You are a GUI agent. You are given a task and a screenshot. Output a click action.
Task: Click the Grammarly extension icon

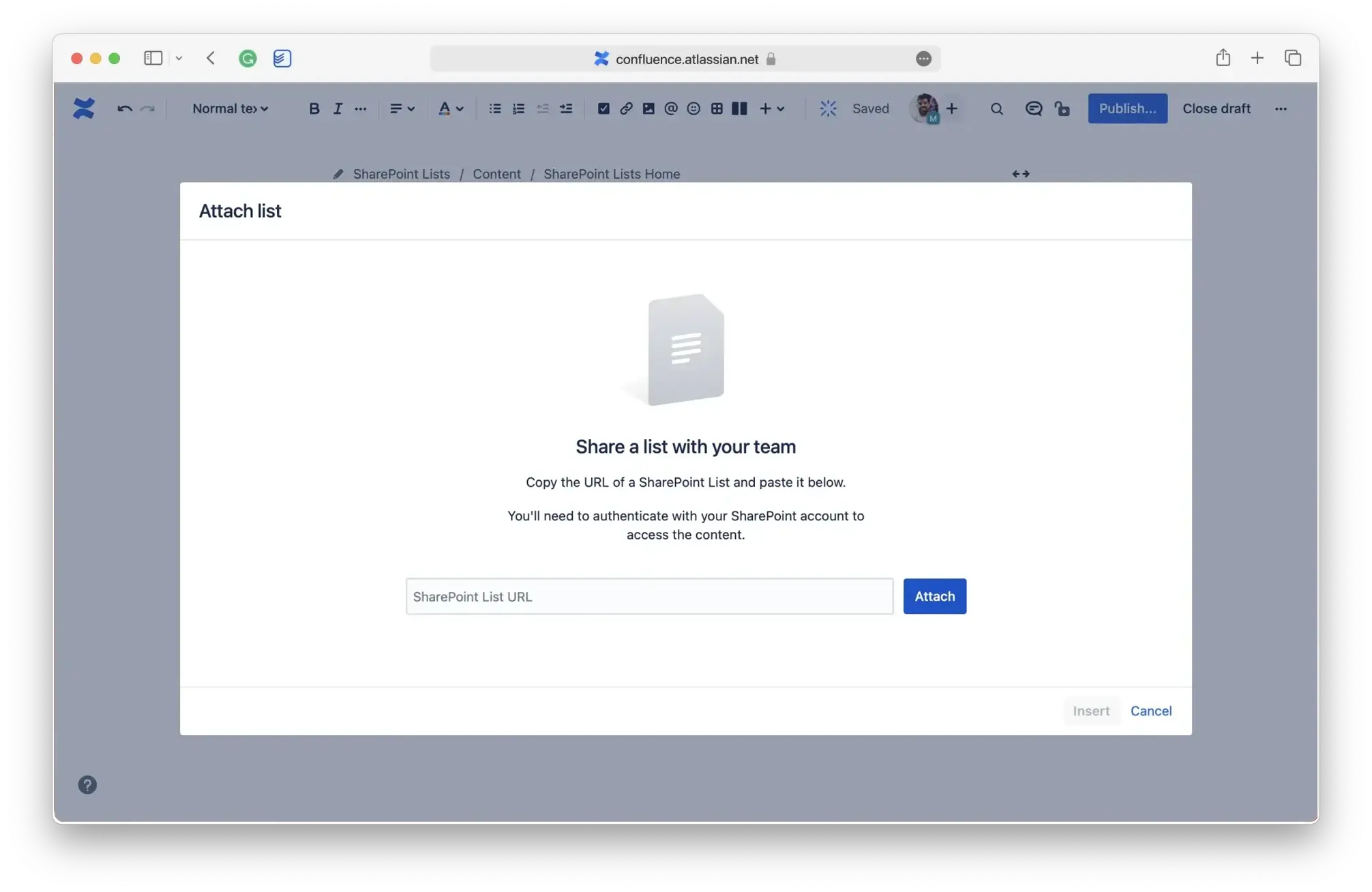click(x=248, y=59)
